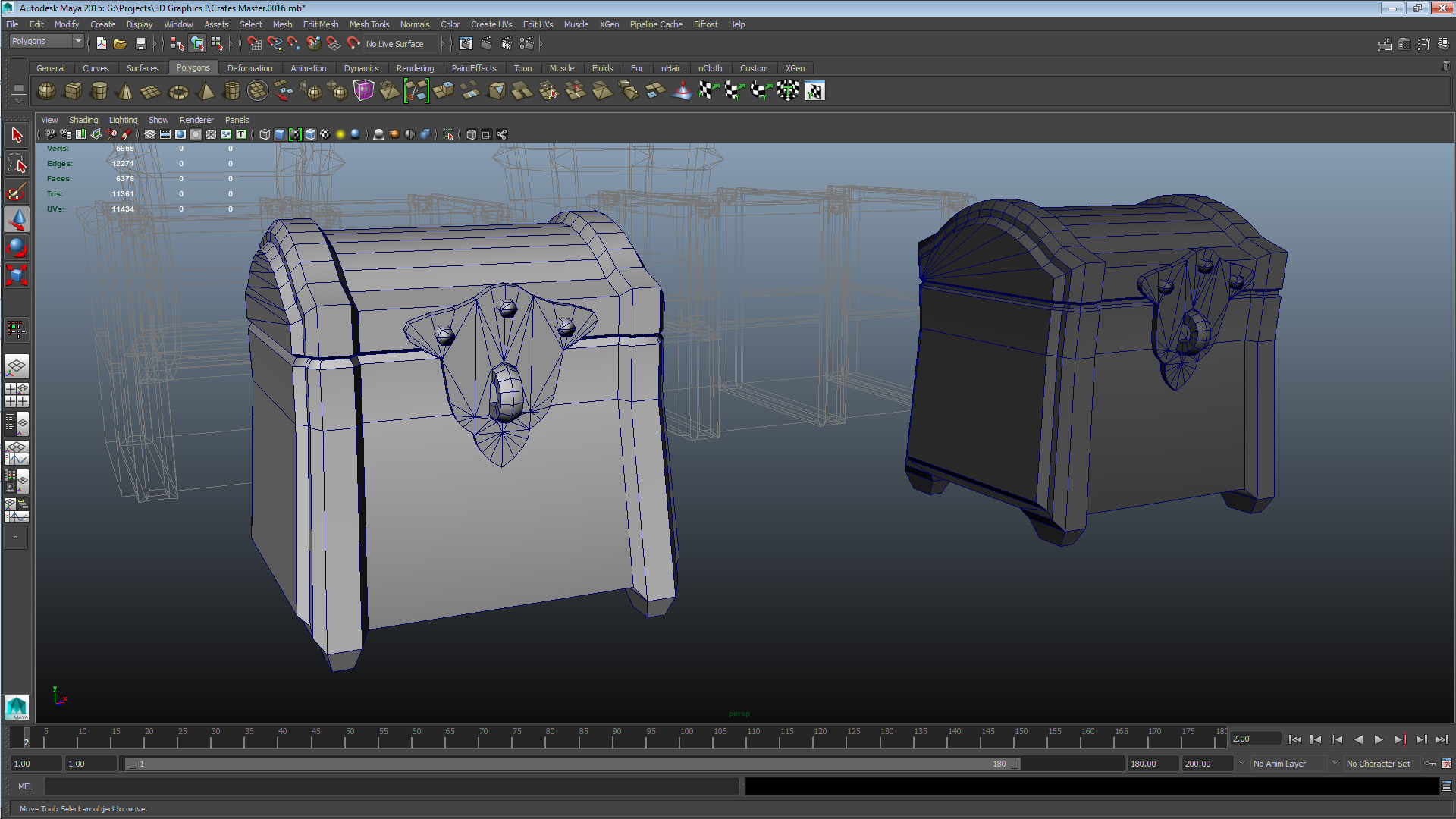Click the polygon cube shelf icon
Image resolution: width=1456 pixels, height=819 pixels.
pos(73,92)
